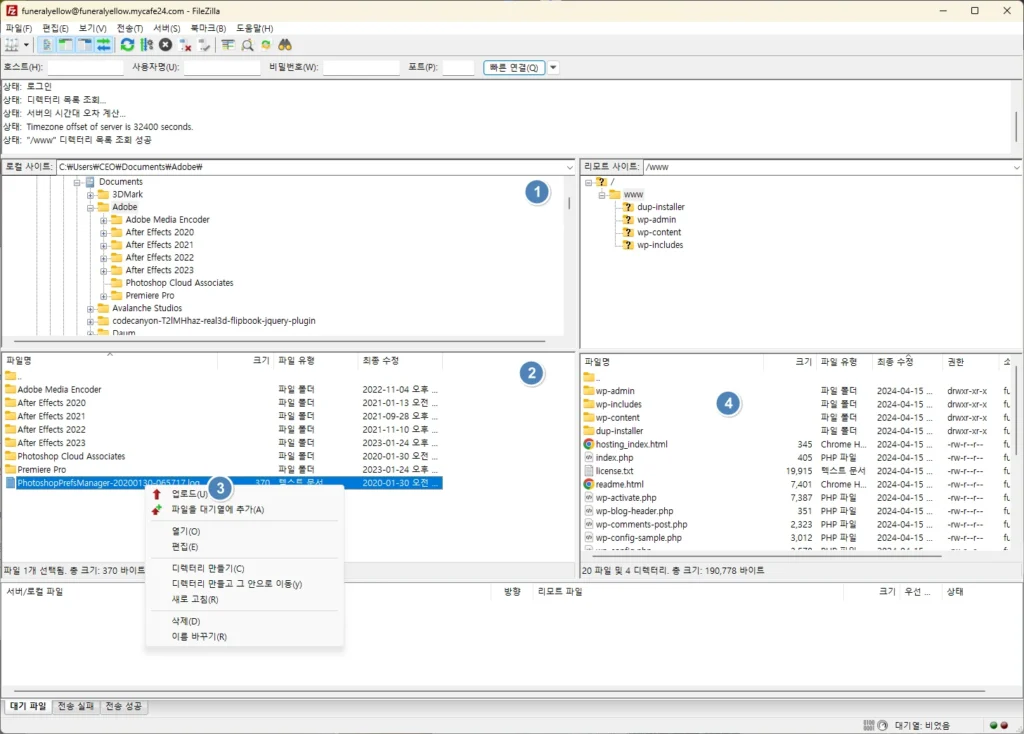Open the directory listing filters icon

pyautogui.click(x=228, y=45)
